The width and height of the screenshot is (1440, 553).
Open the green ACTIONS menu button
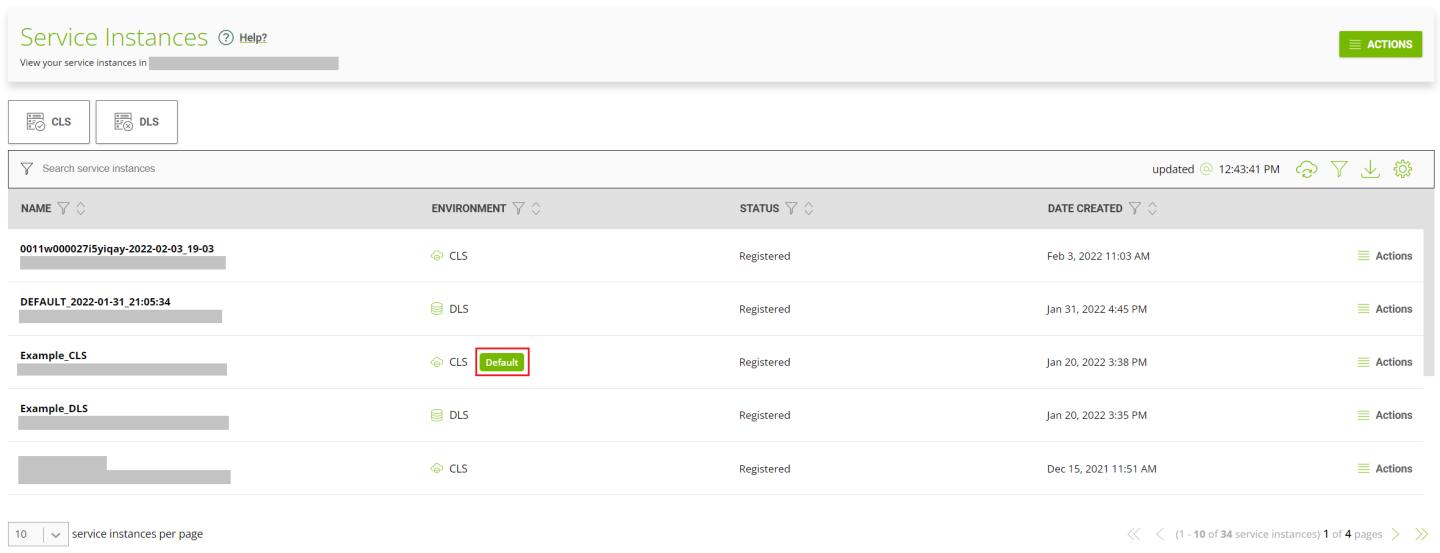click(1380, 44)
